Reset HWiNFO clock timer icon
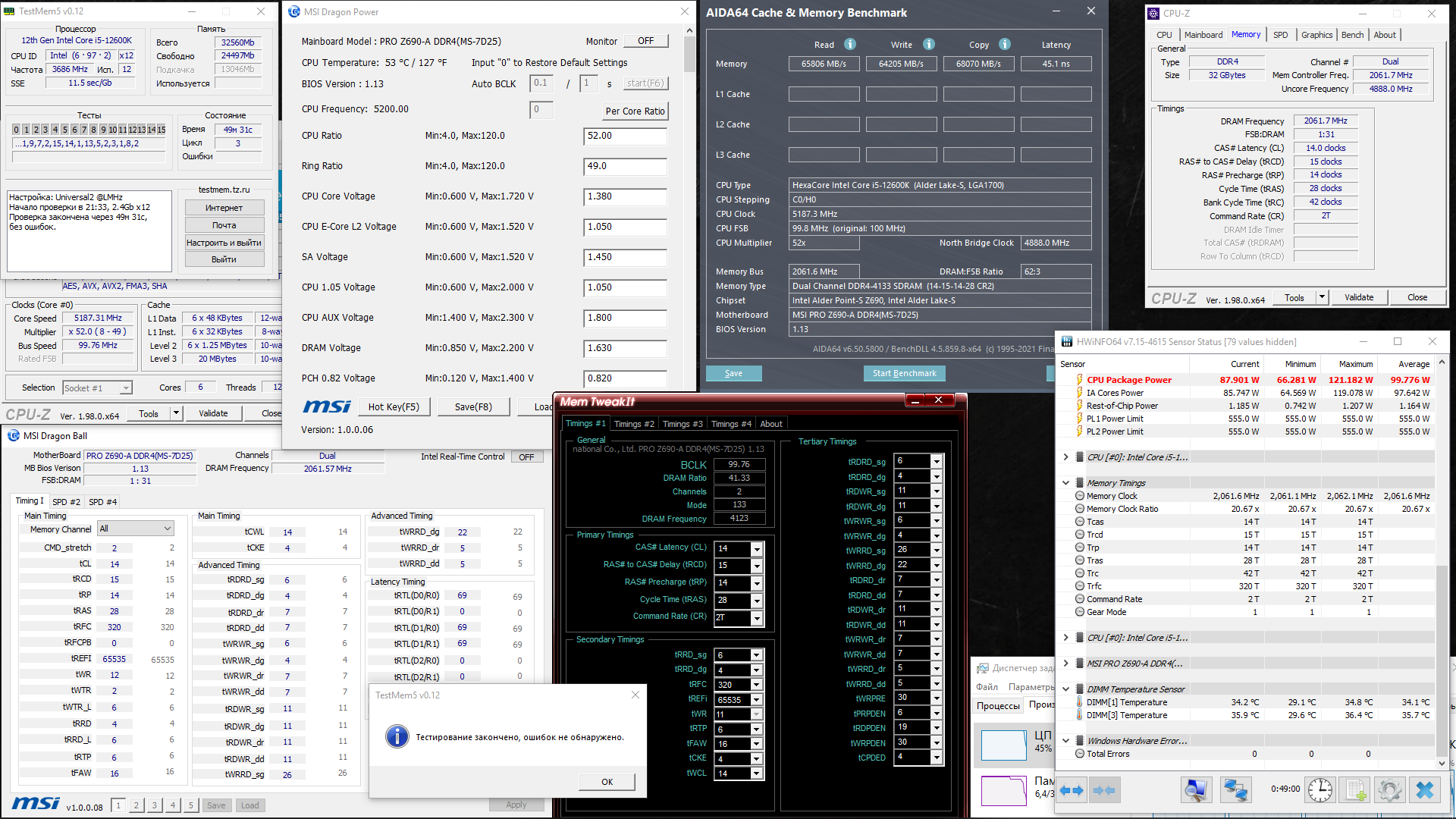Image resolution: width=1456 pixels, height=819 pixels. (1319, 790)
